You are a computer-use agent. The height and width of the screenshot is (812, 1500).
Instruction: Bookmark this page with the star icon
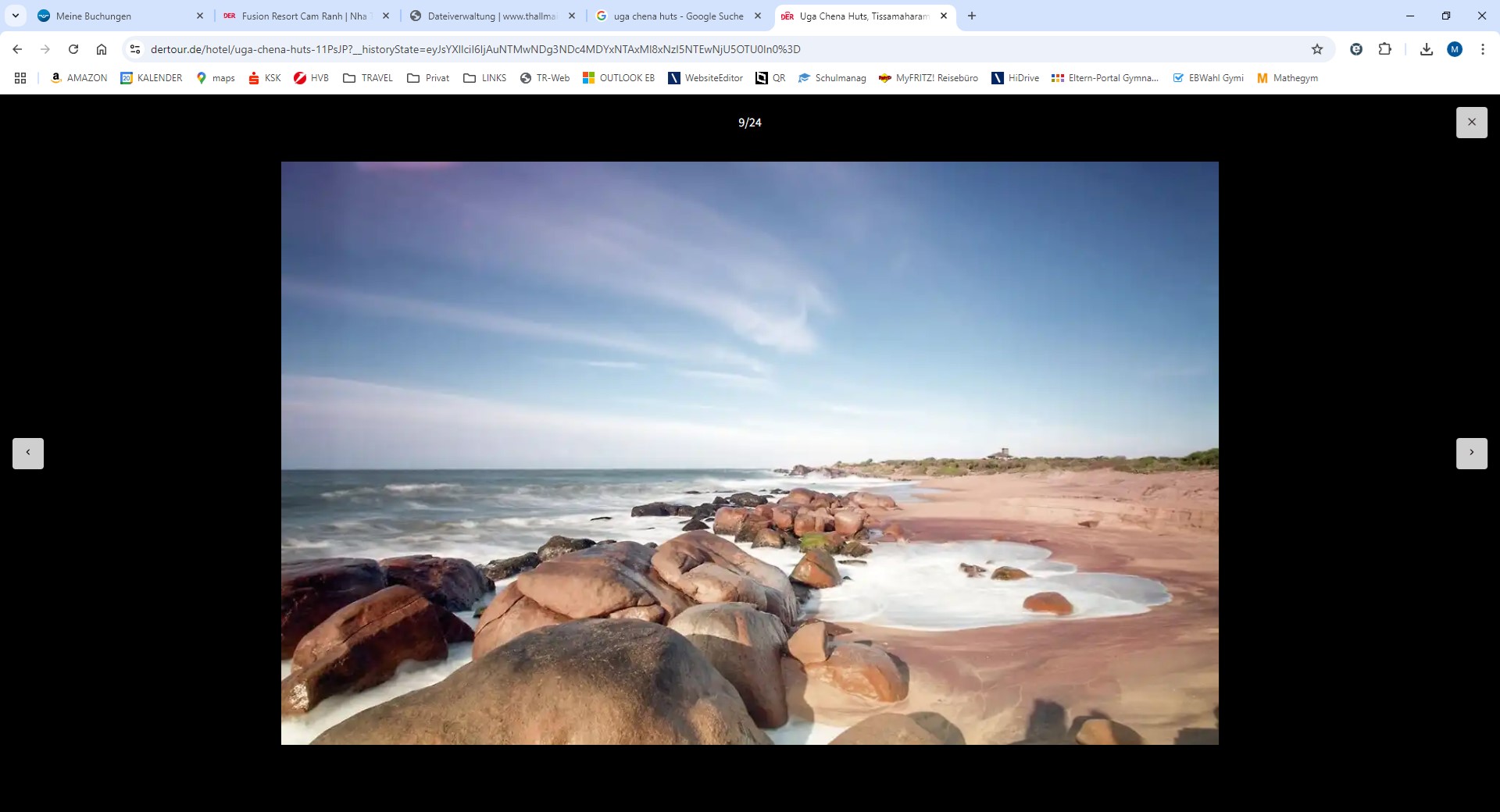point(1317,49)
